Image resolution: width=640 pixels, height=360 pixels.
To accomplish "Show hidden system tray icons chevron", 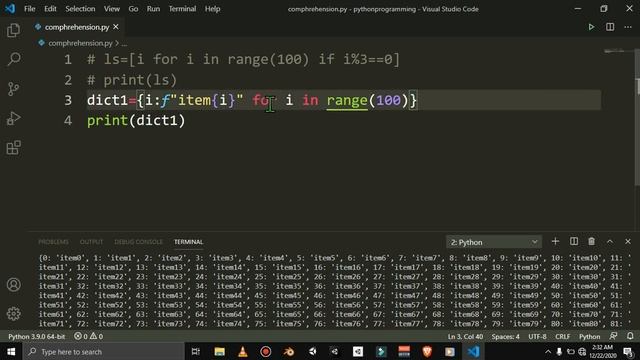I will 548,351.
